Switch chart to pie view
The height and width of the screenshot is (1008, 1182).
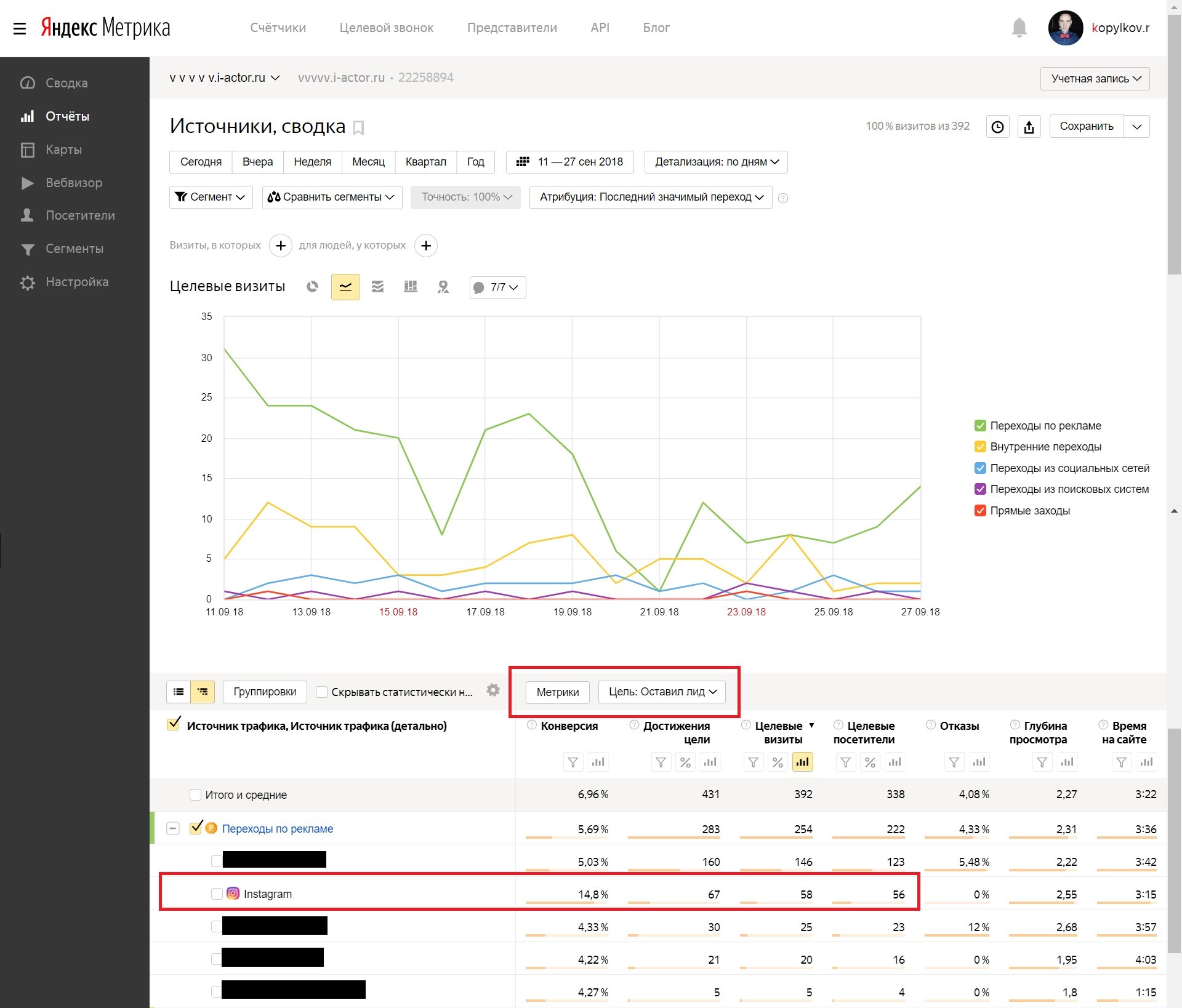point(313,287)
